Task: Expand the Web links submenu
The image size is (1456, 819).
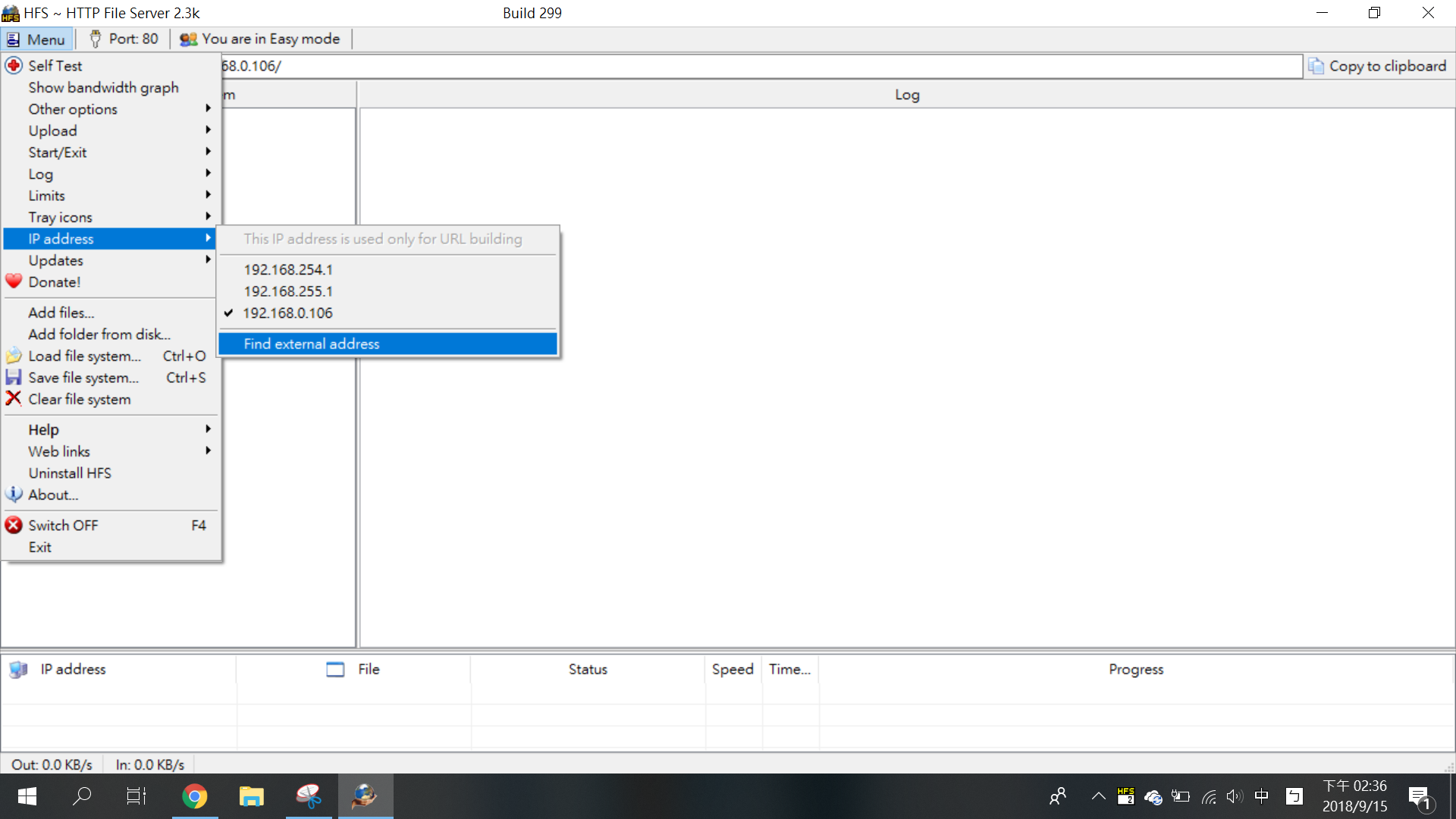Action: point(59,451)
